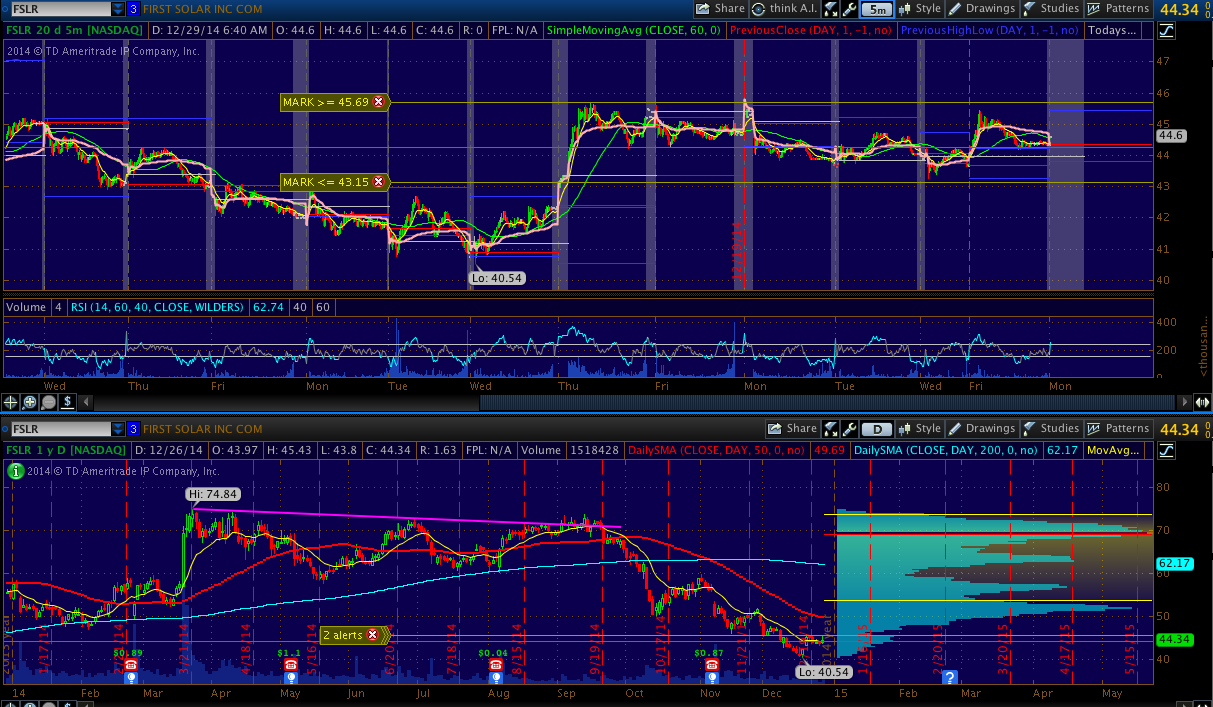1213x707 pixels.
Task: Expand the lower chart FSLR symbol dropdown
Action: click(x=118, y=429)
